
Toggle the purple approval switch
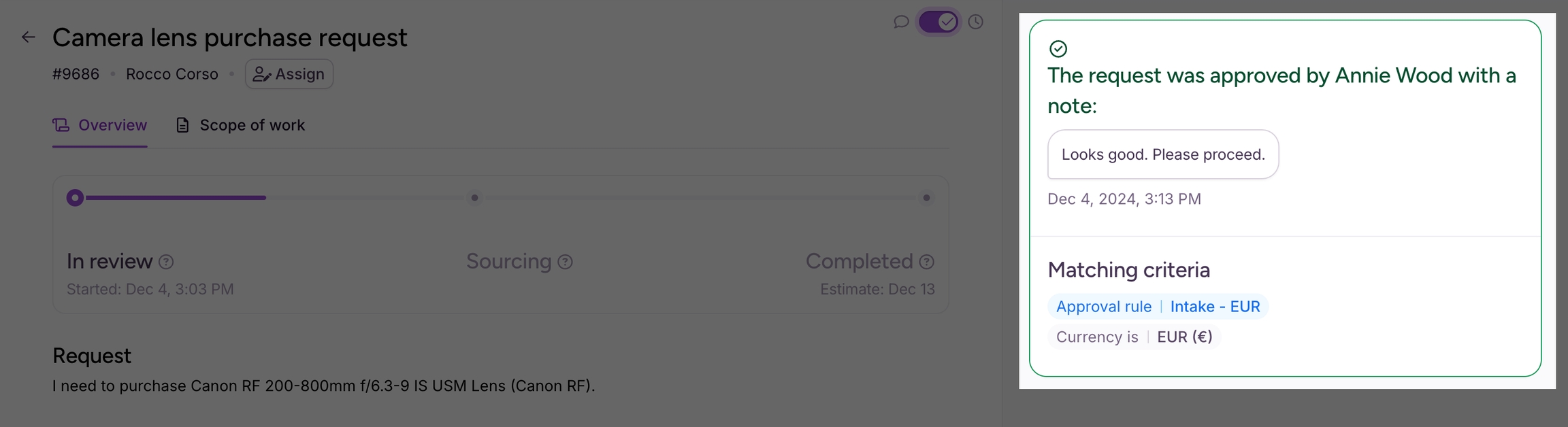point(938,22)
